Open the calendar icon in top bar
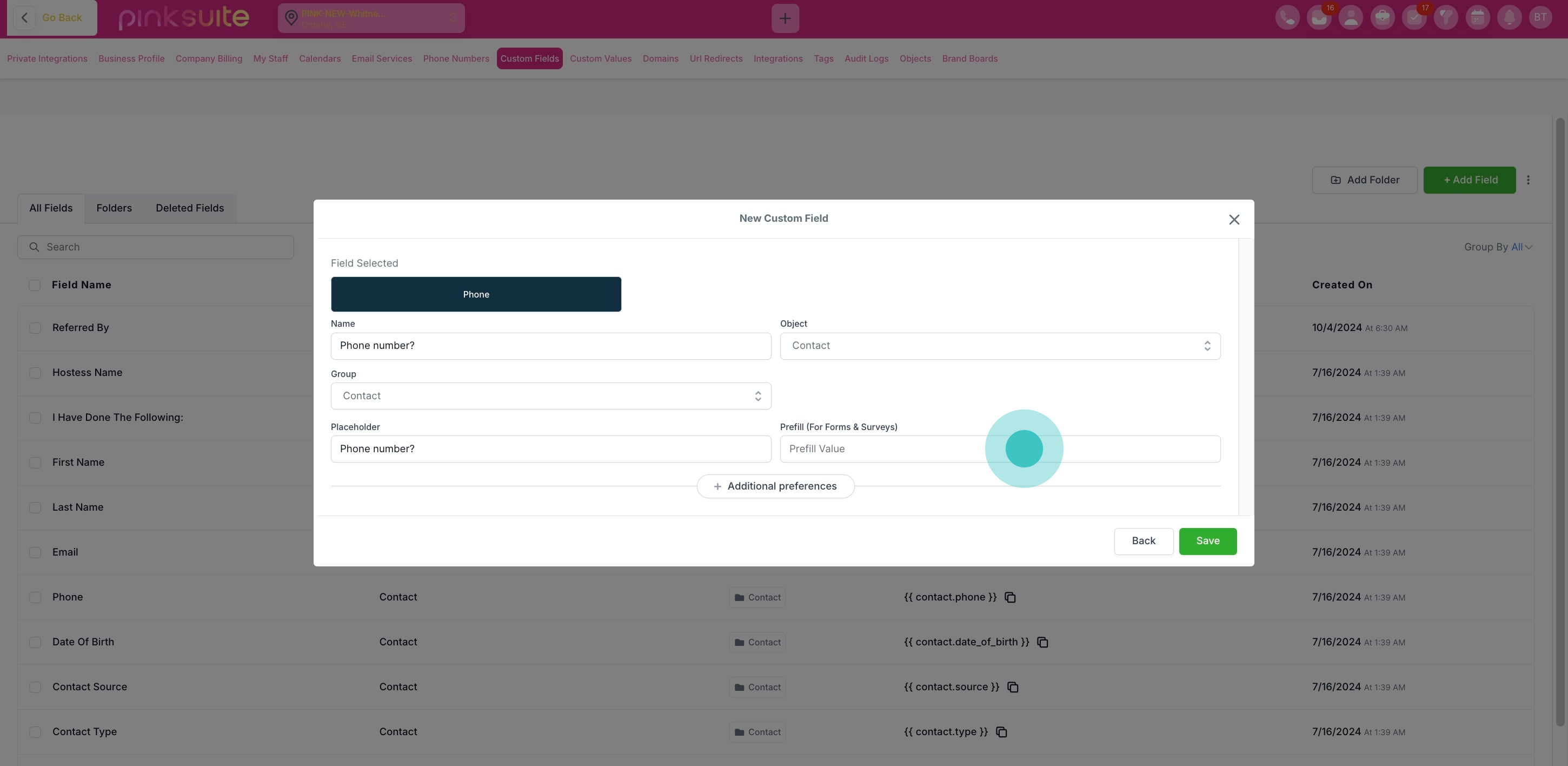Screen dimensions: 1568x766 coord(1477,18)
